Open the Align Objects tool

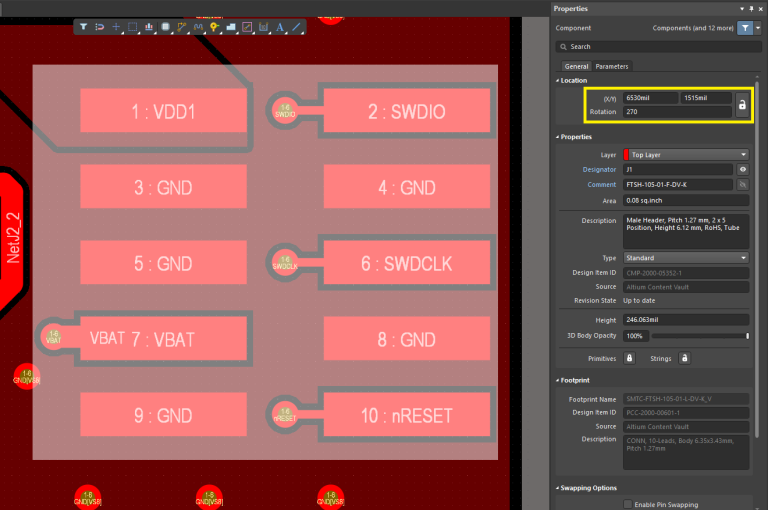click(148, 27)
